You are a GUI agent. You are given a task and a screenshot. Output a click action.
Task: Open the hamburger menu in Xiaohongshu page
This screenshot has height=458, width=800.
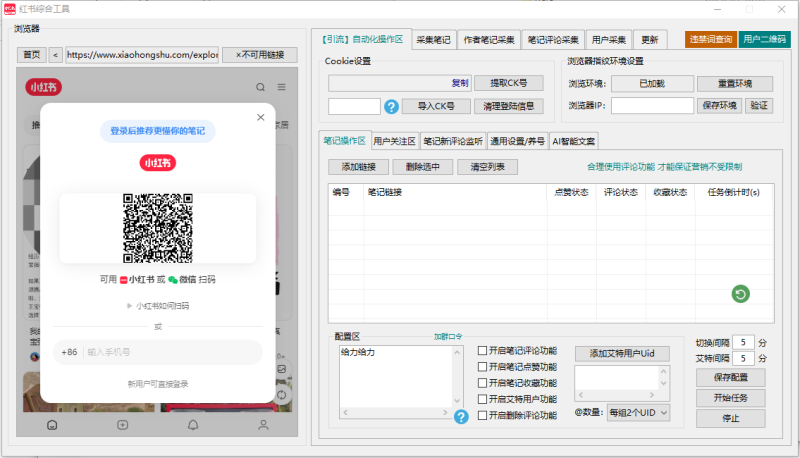pyautogui.click(x=282, y=87)
